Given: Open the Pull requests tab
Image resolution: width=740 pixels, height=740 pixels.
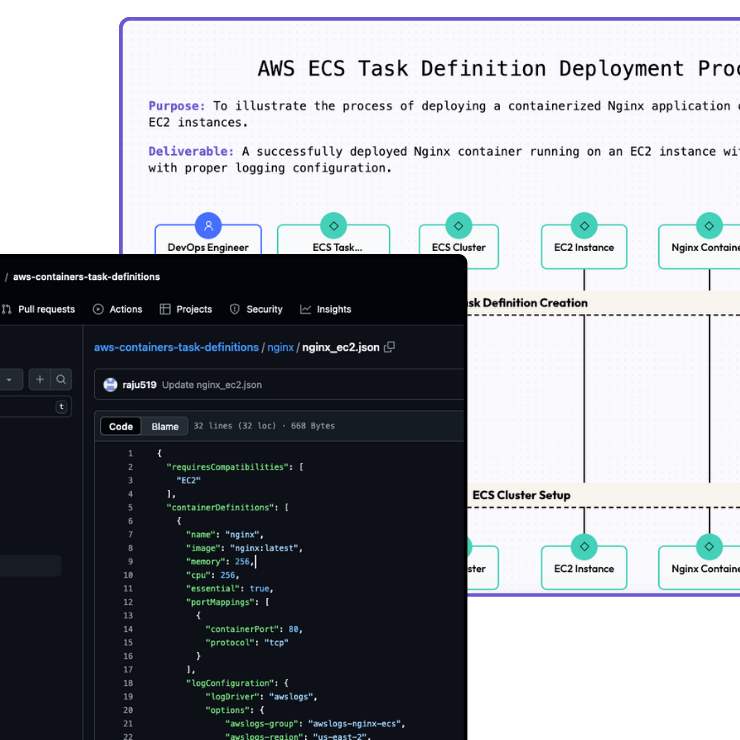Looking at the screenshot, I should [x=38, y=309].
